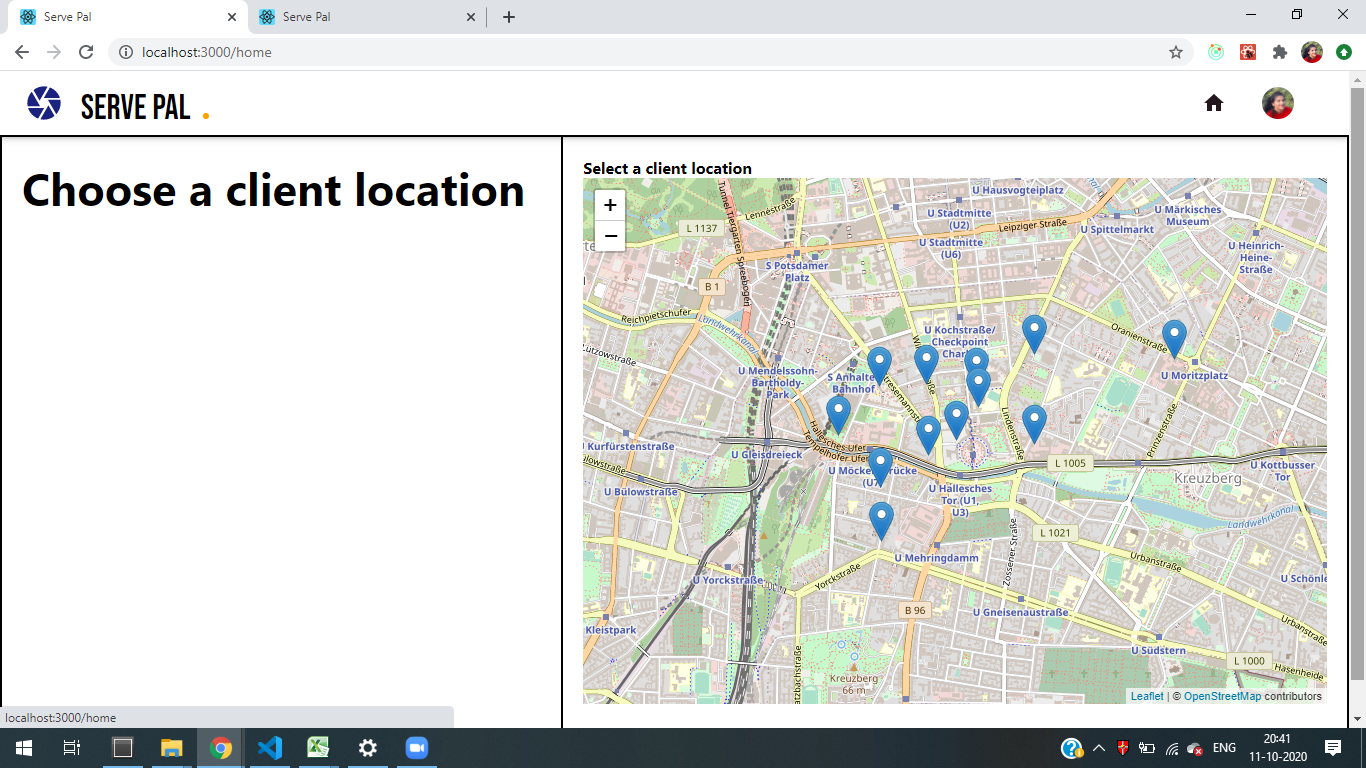Select the marker at Anhalter Bahnhof
Screen dimensions: 1366x768
pyautogui.click(x=879, y=364)
